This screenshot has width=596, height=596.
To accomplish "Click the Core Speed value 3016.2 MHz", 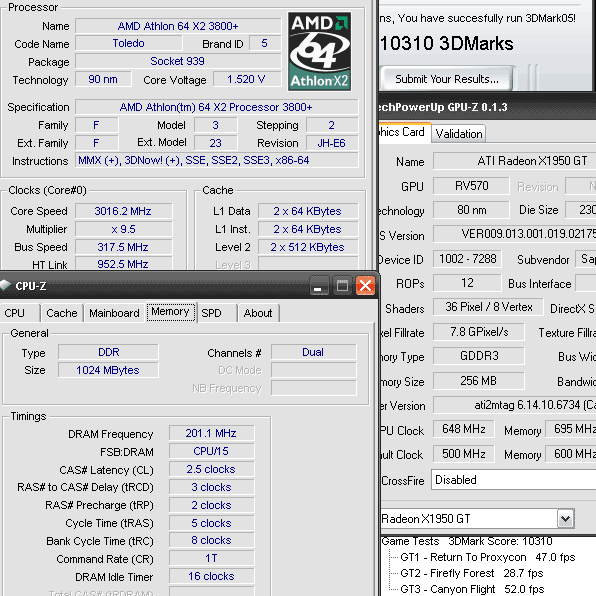I will pos(123,211).
